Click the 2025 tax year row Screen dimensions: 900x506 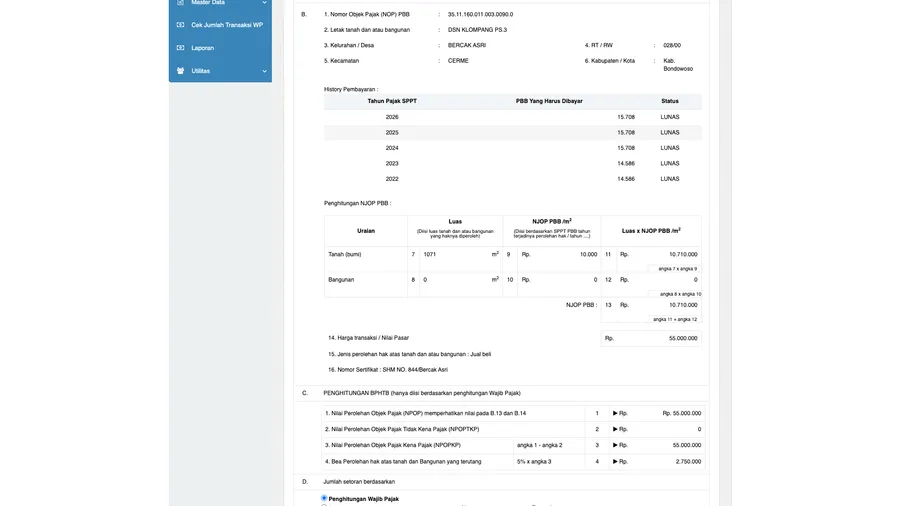pos(513,133)
